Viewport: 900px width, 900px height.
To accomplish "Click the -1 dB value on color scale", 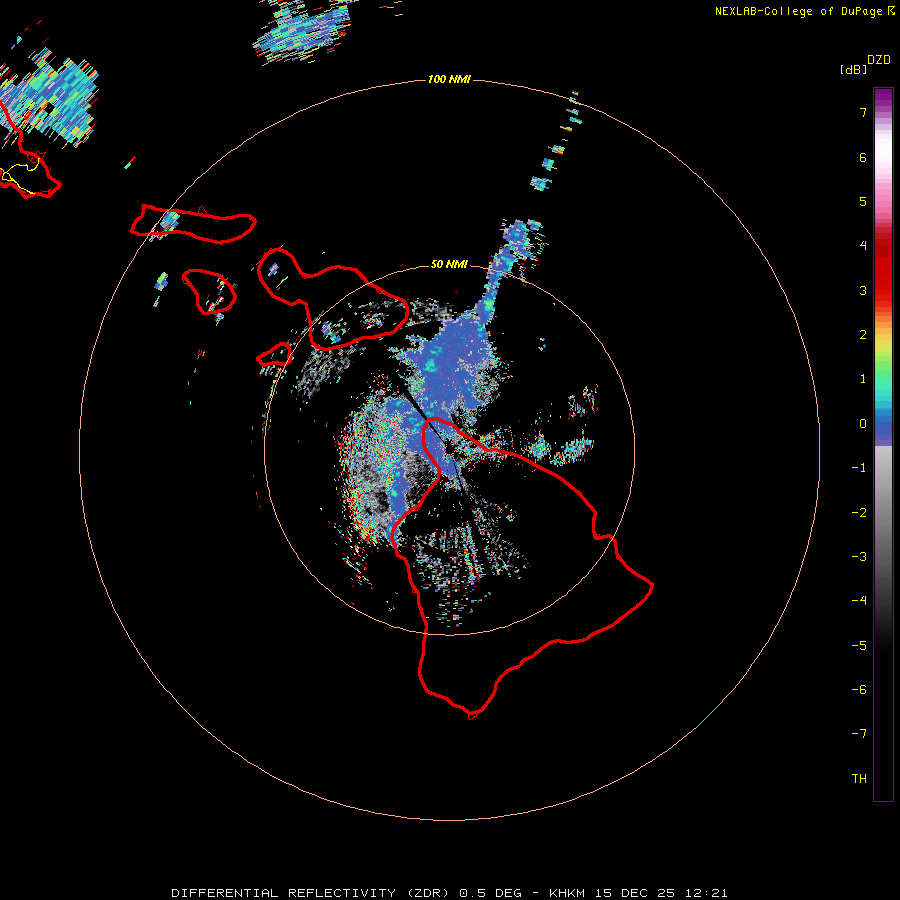I will click(859, 468).
